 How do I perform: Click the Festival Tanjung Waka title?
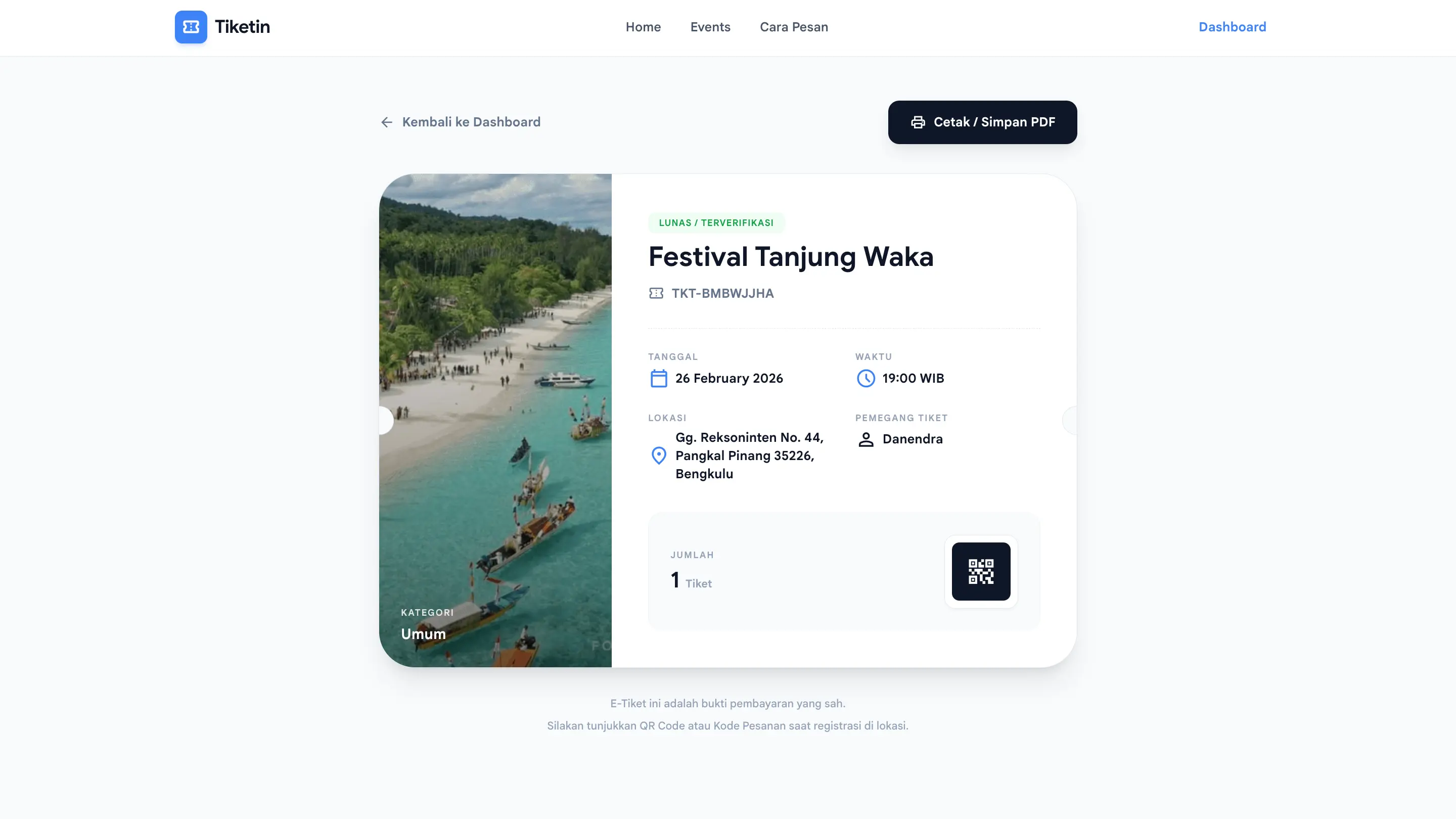[x=791, y=257]
